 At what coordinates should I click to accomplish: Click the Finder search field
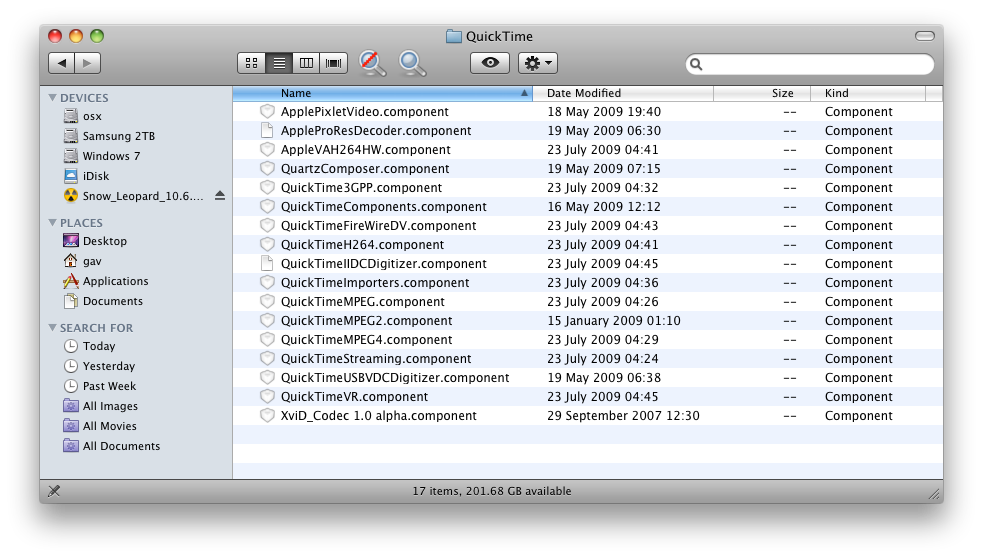(810, 64)
